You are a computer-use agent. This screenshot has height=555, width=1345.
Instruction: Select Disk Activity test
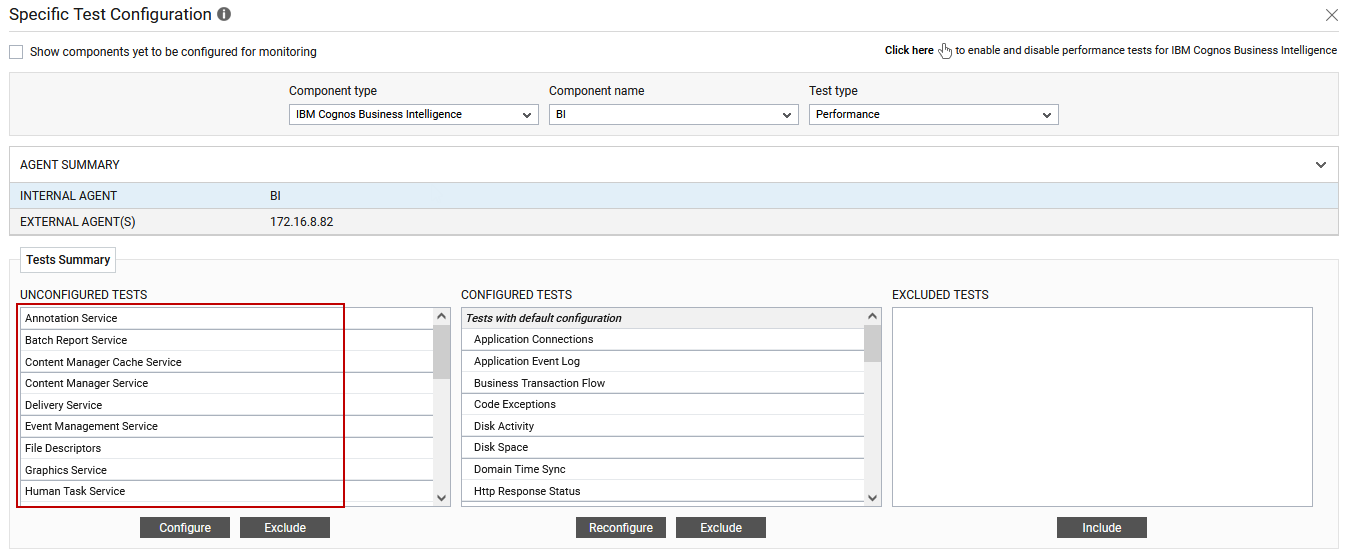663,426
